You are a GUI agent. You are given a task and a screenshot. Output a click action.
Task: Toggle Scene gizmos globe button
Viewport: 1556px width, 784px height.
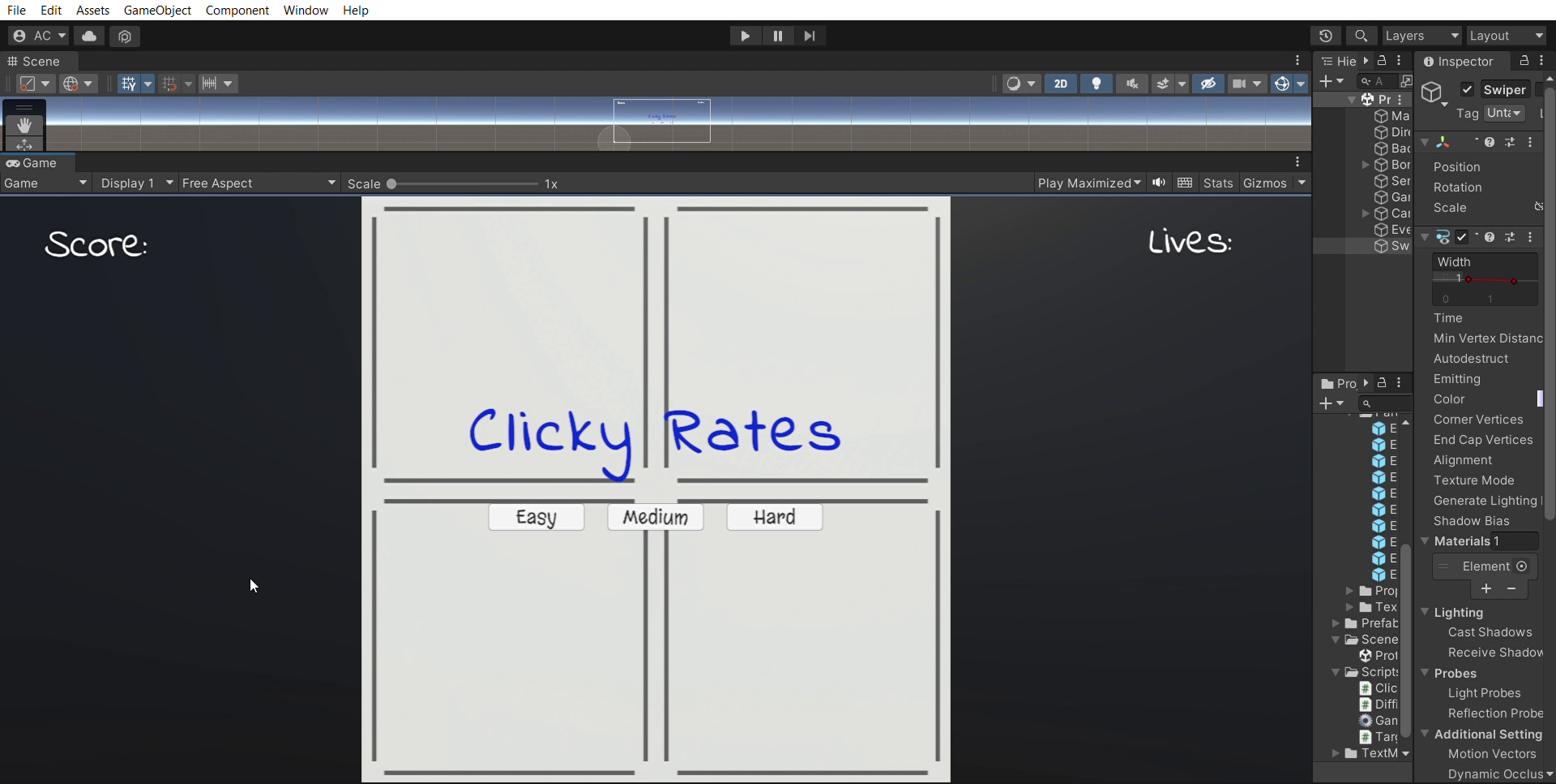(1282, 83)
